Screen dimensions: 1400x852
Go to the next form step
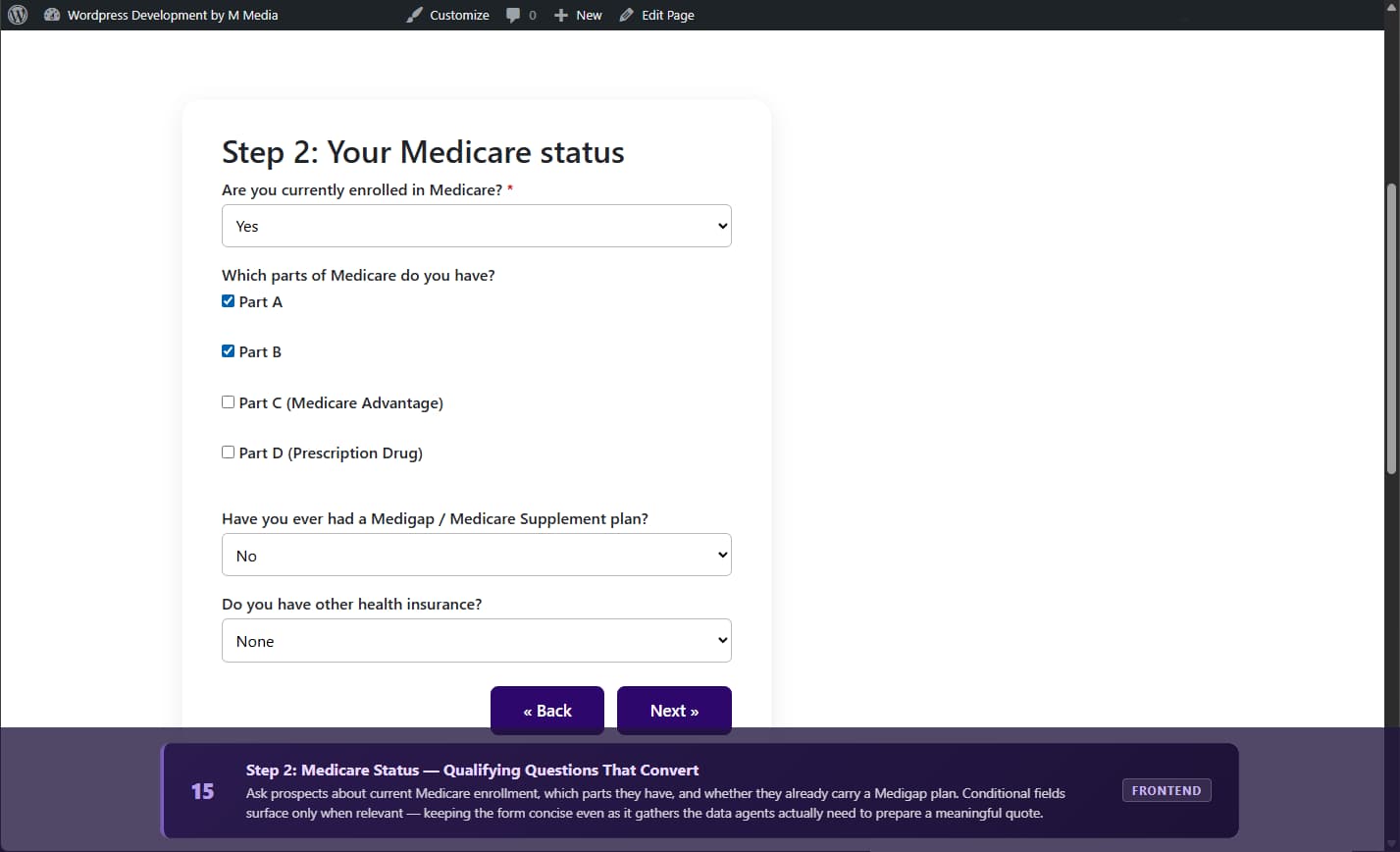pos(674,711)
